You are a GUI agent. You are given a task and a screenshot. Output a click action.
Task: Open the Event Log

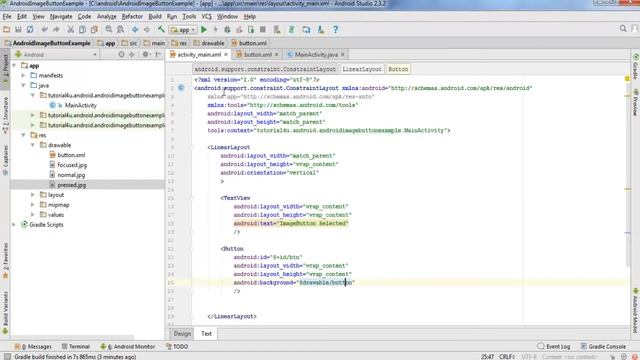(x=554, y=347)
